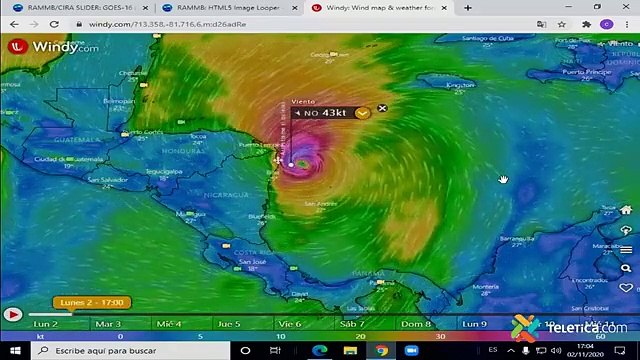Open the taskbar clock showing 17:04

click(585, 350)
